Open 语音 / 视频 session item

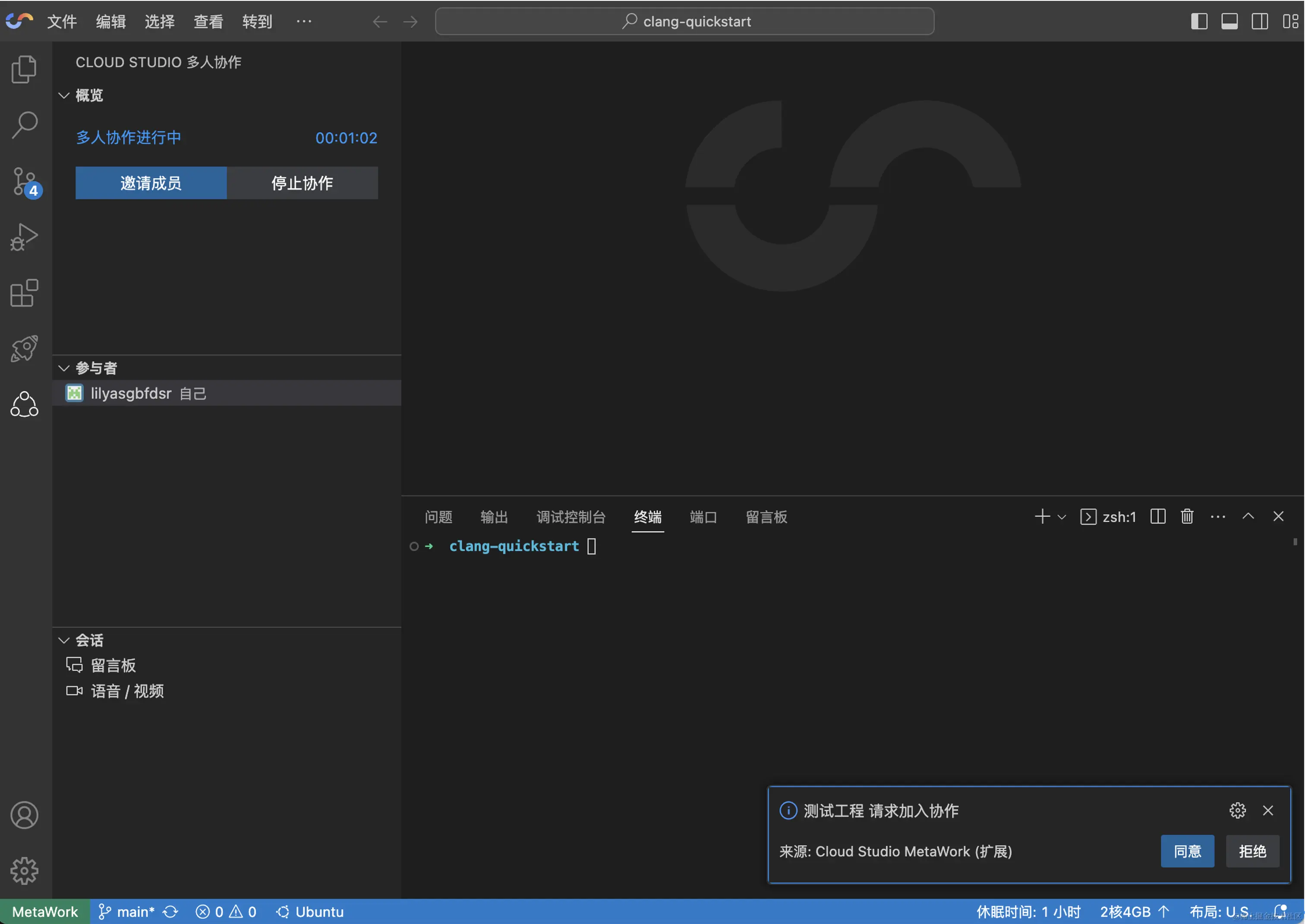pos(127,691)
